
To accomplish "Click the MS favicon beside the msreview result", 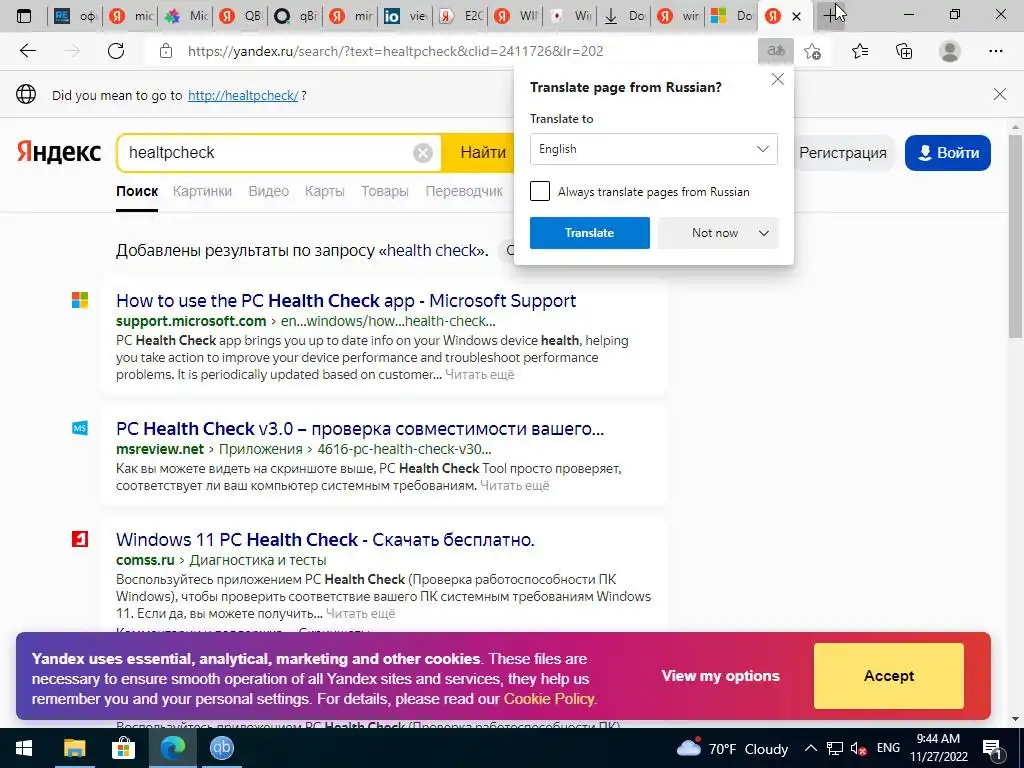I will (80, 428).
